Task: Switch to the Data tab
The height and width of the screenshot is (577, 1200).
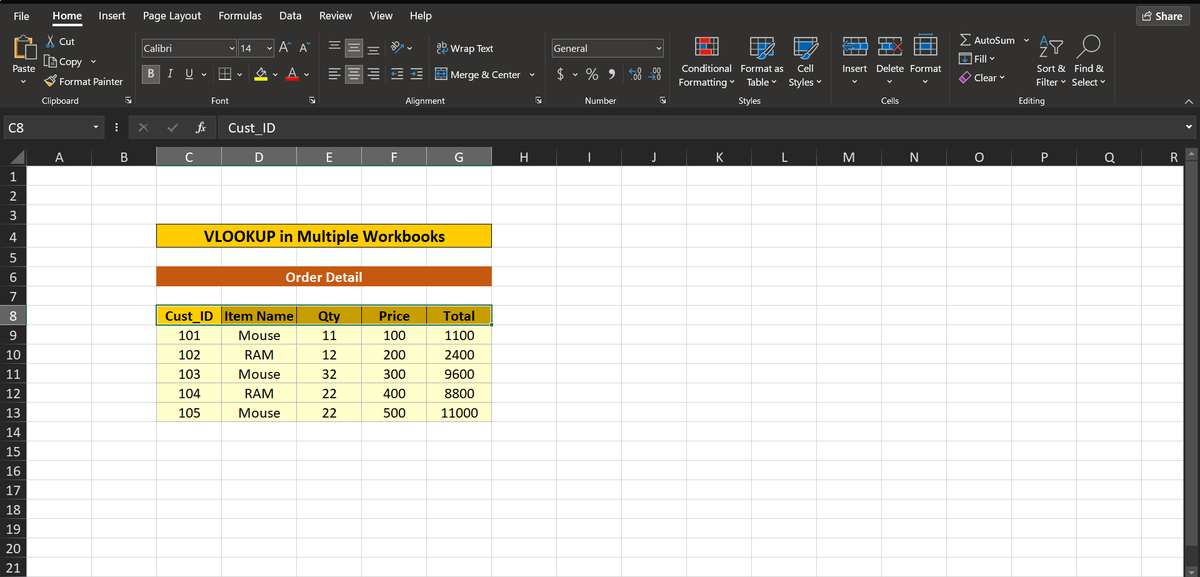Action: [290, 15]
